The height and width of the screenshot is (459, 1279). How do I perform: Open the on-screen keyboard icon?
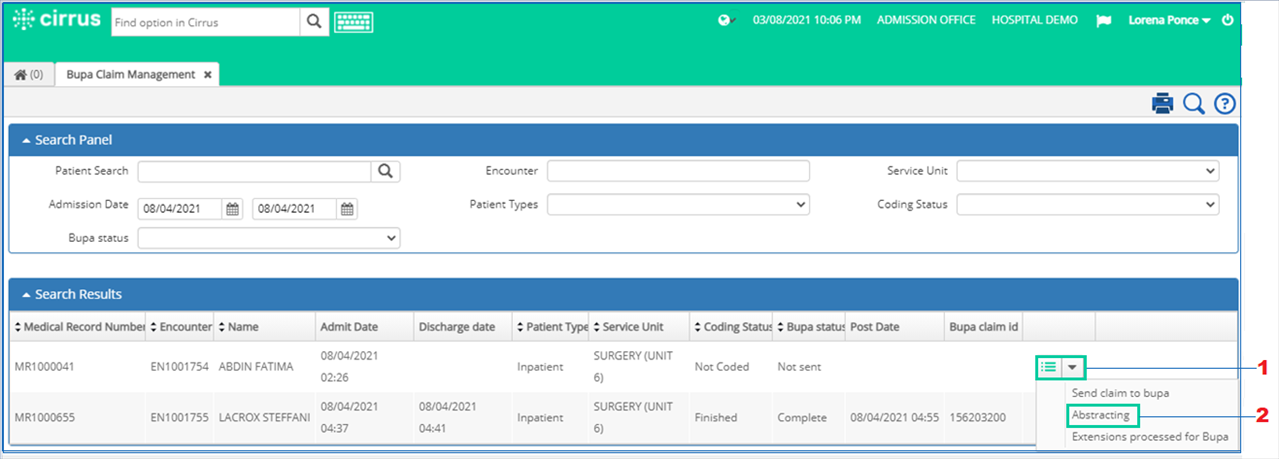[x=353, y=21]
